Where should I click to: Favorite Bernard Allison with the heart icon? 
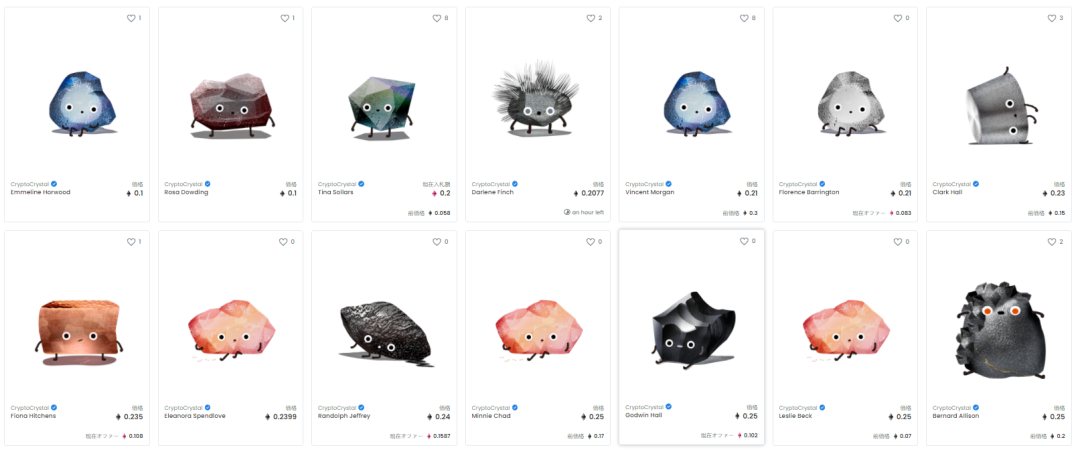[x=1051, y=242]
